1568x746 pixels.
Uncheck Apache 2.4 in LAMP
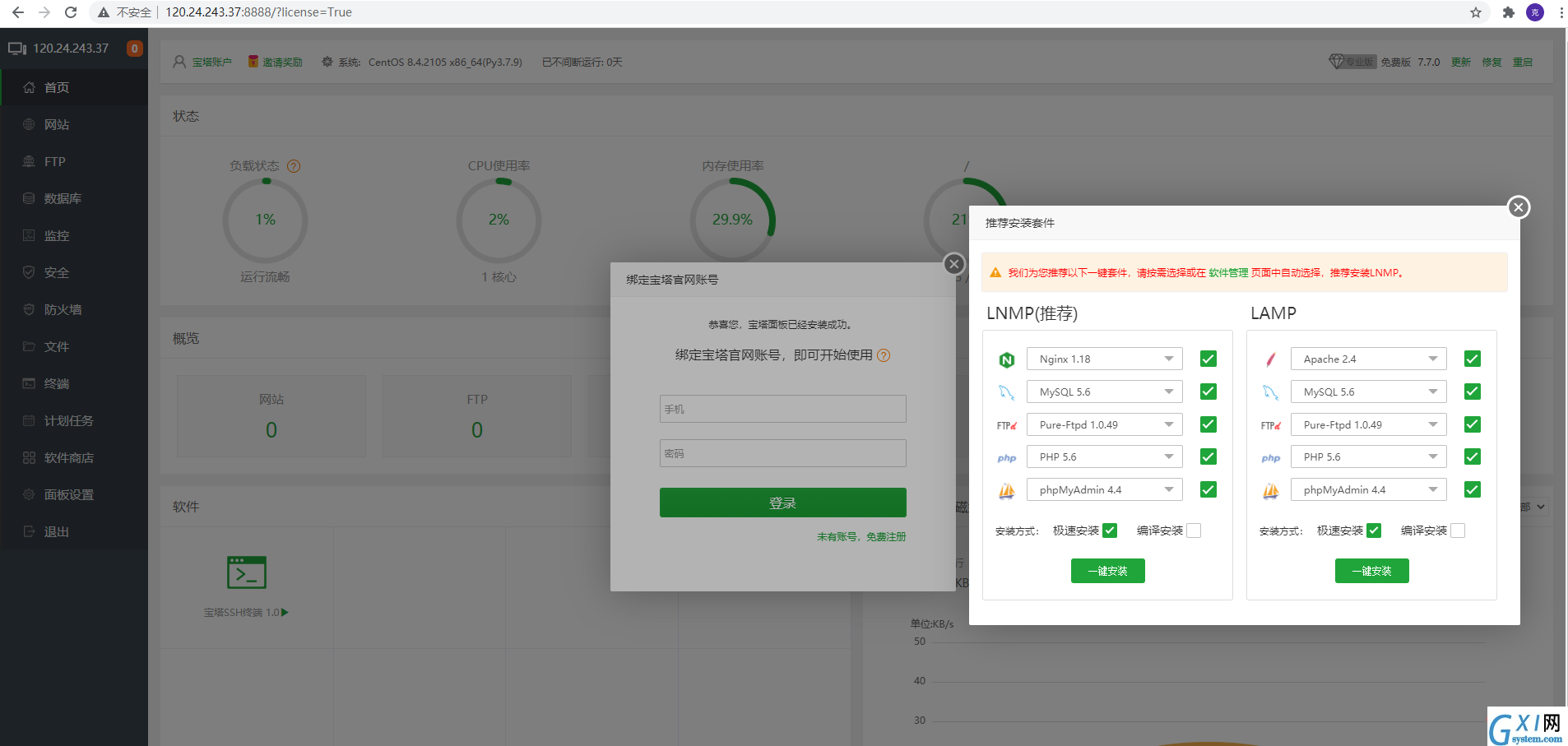click(1473, 359)
